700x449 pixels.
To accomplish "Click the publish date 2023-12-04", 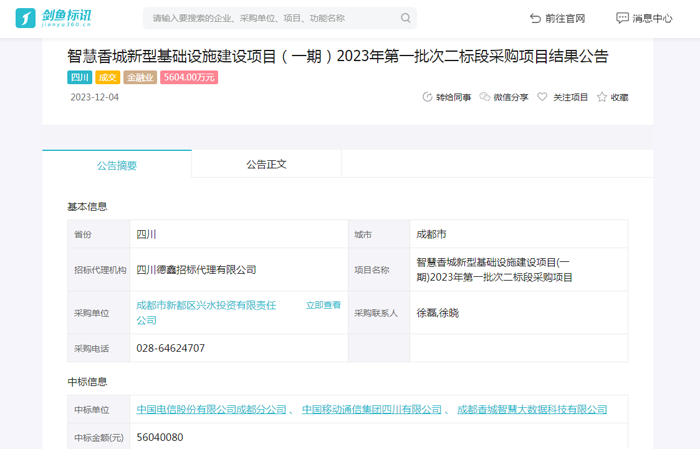I will 95,97.
